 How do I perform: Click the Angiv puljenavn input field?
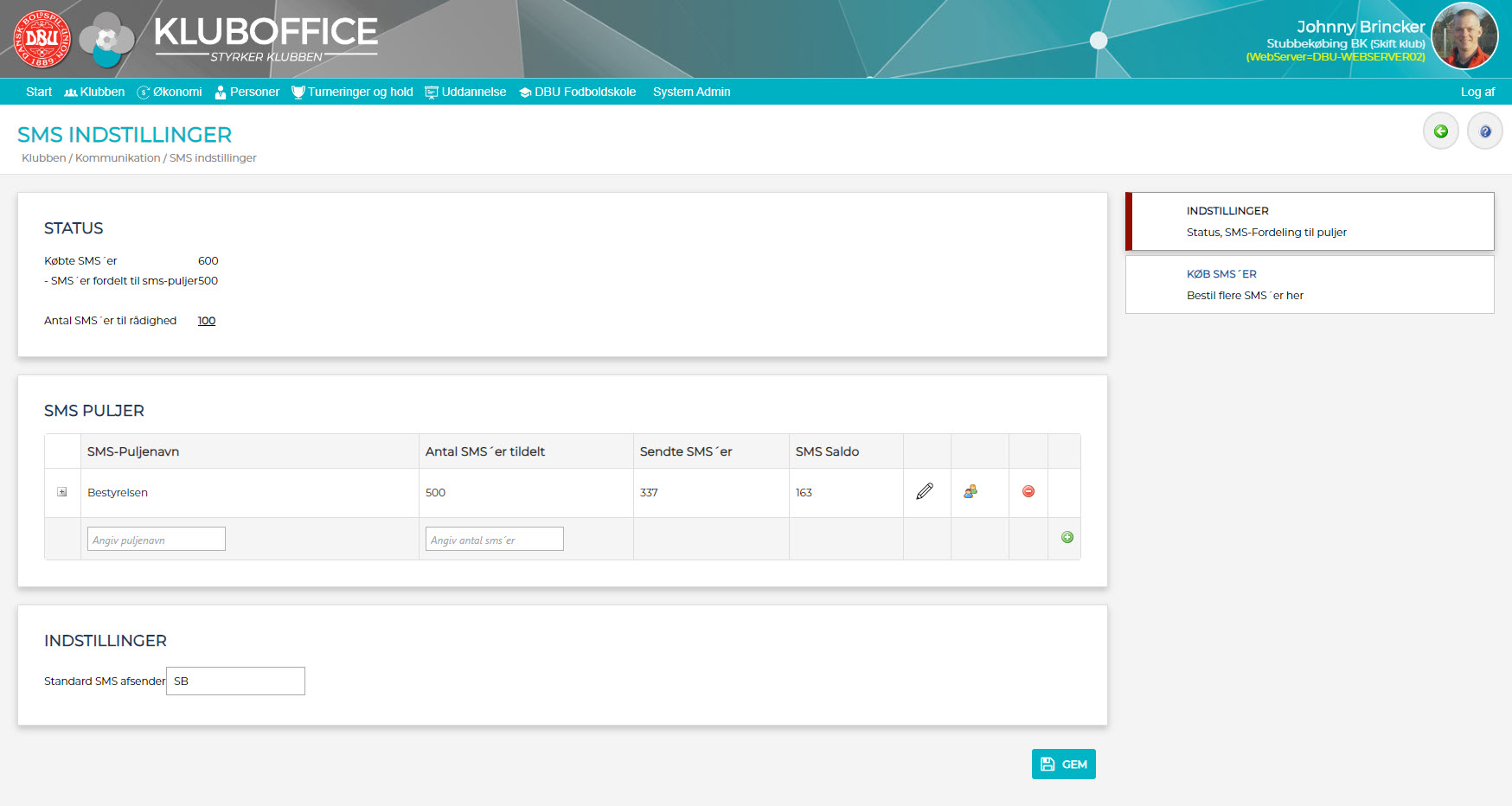[x=157, y=540]
